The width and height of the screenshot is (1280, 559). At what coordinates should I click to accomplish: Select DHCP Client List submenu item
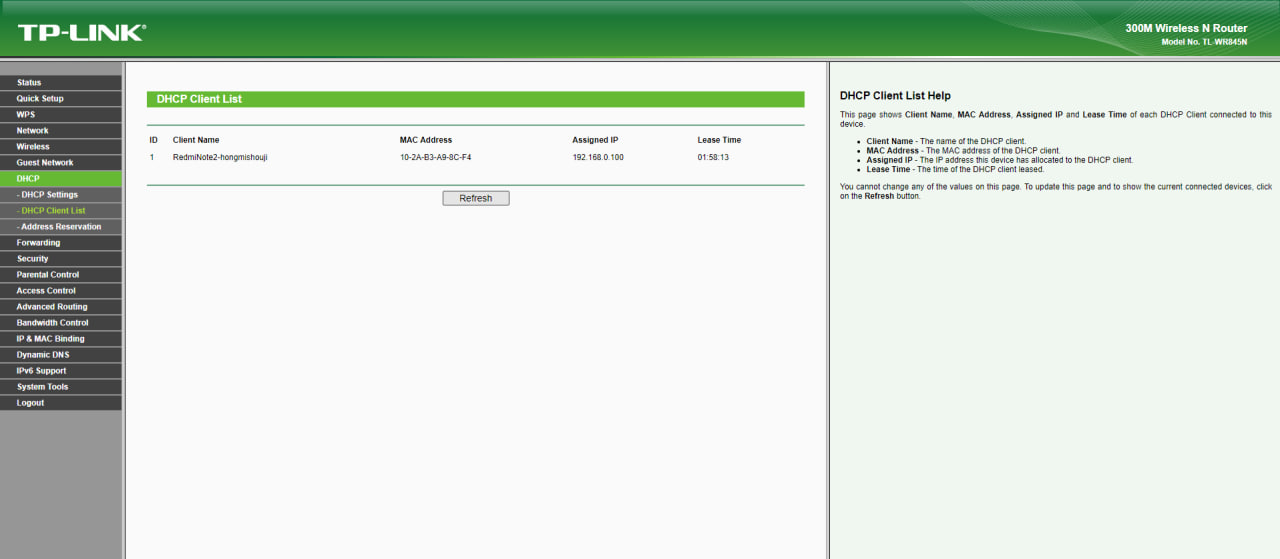coord(53,211)
